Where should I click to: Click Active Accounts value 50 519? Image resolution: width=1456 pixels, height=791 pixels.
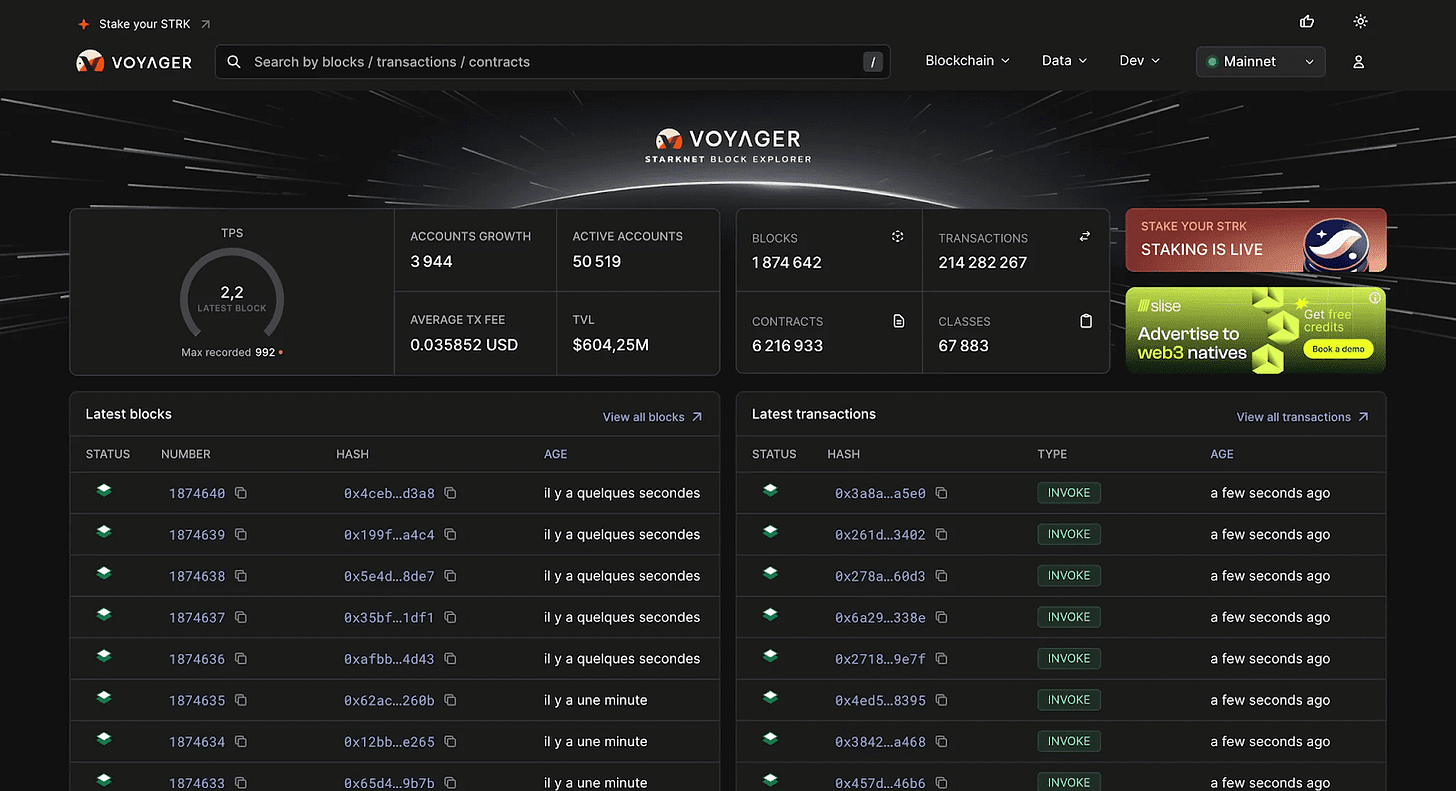pyautogui.click(x=597, y=262)
